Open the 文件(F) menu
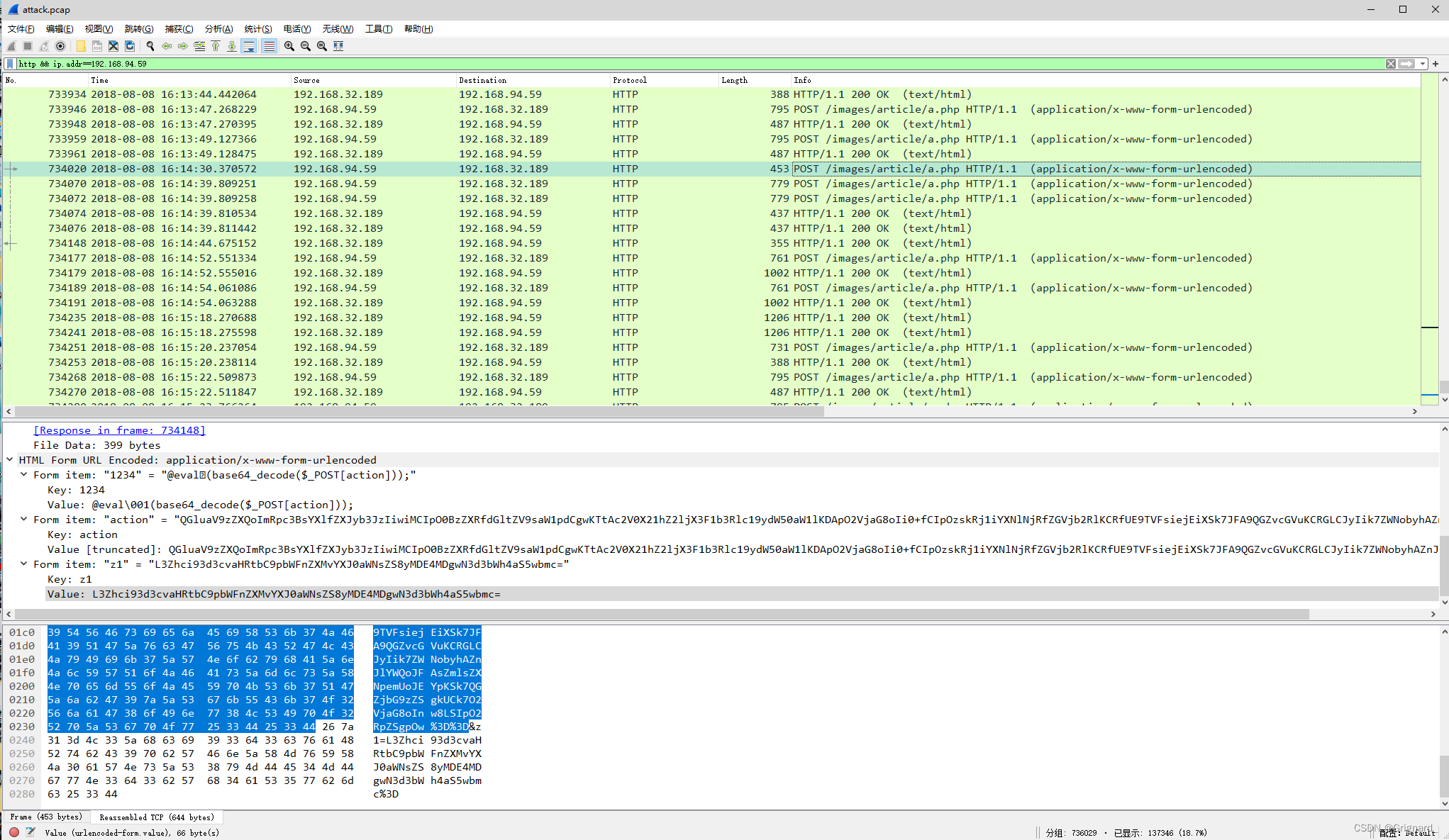 (x=21, y=29)
